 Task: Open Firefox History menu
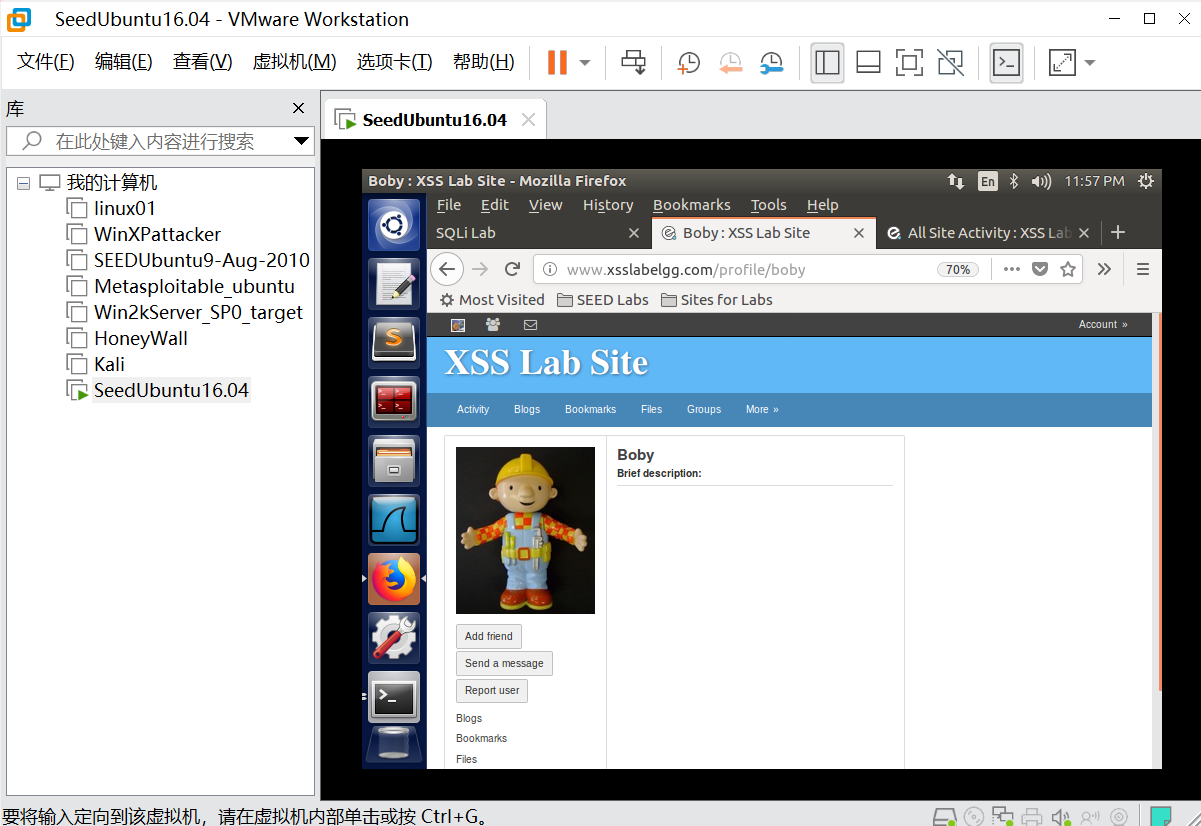608,205
